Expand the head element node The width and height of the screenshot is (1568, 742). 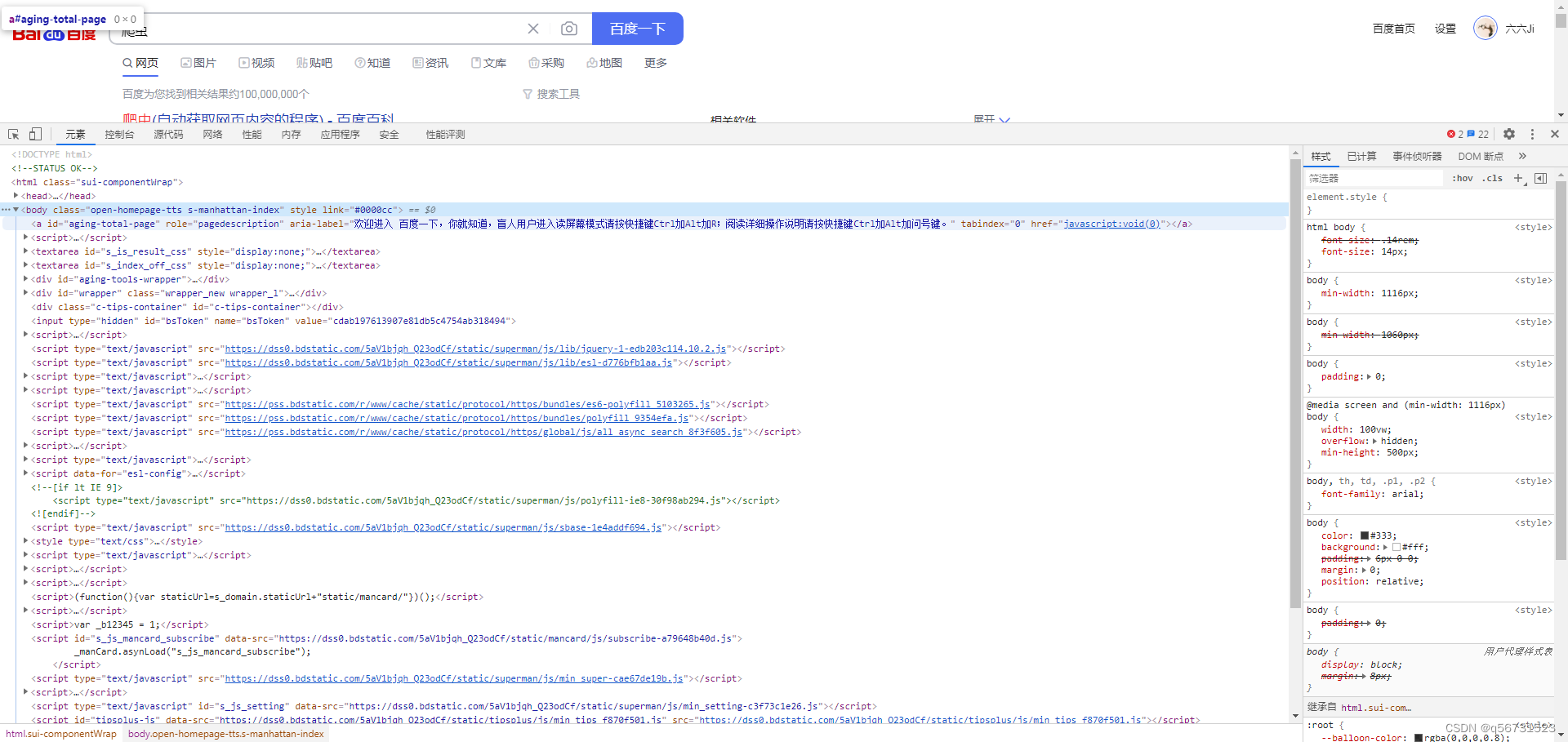[16, 196]
